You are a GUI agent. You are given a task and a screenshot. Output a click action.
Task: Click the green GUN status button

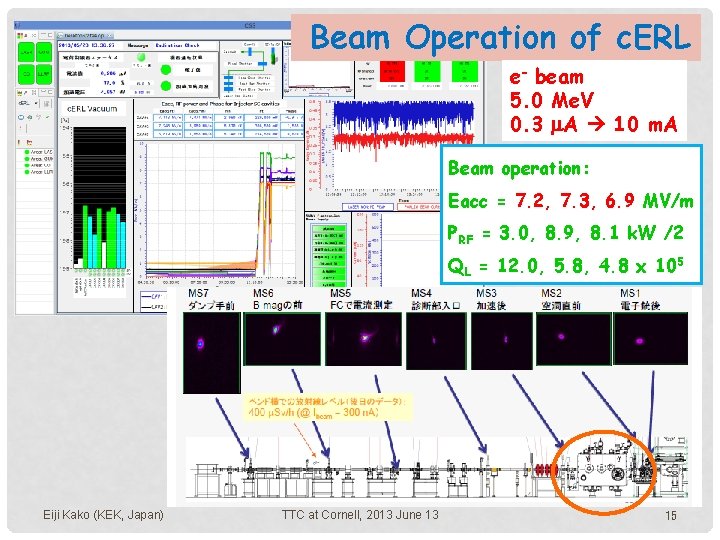(43, 52)
